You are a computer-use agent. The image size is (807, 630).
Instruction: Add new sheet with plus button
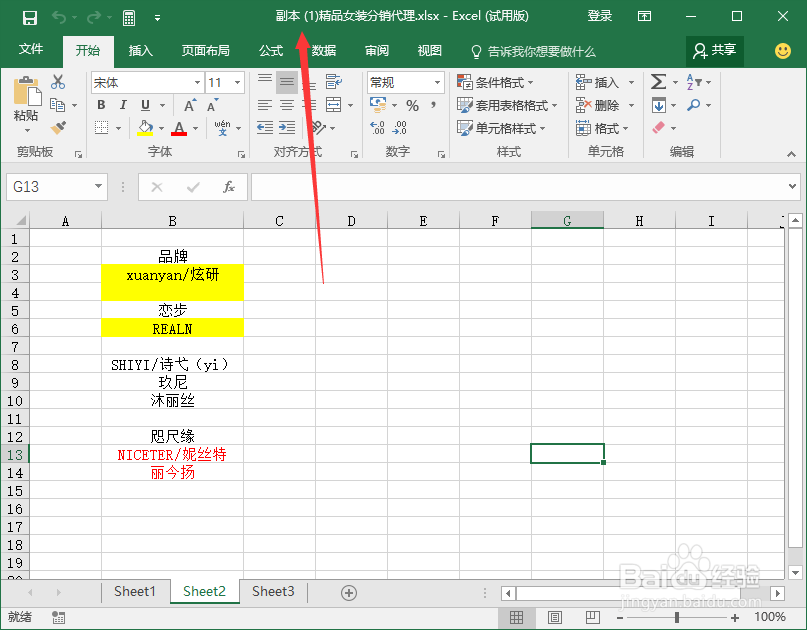point(349,593)
